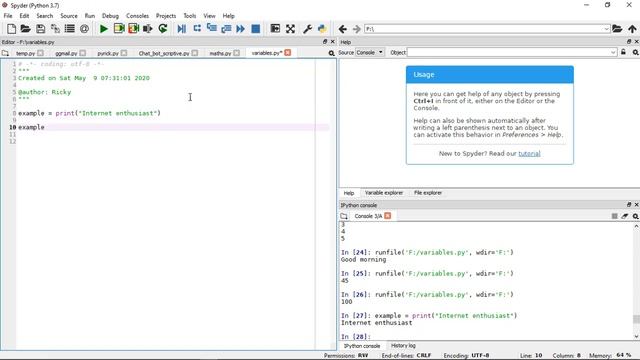Browse console tabs icon

pyautogui.click(x=344, y=216)
